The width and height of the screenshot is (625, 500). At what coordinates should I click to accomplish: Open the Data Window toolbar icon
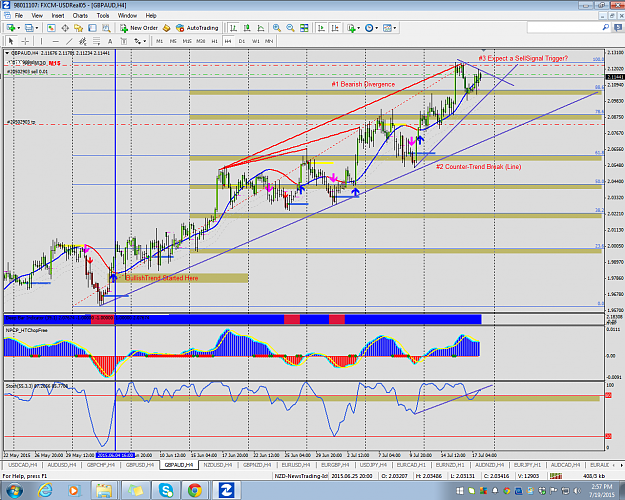(x=65, y=28)
